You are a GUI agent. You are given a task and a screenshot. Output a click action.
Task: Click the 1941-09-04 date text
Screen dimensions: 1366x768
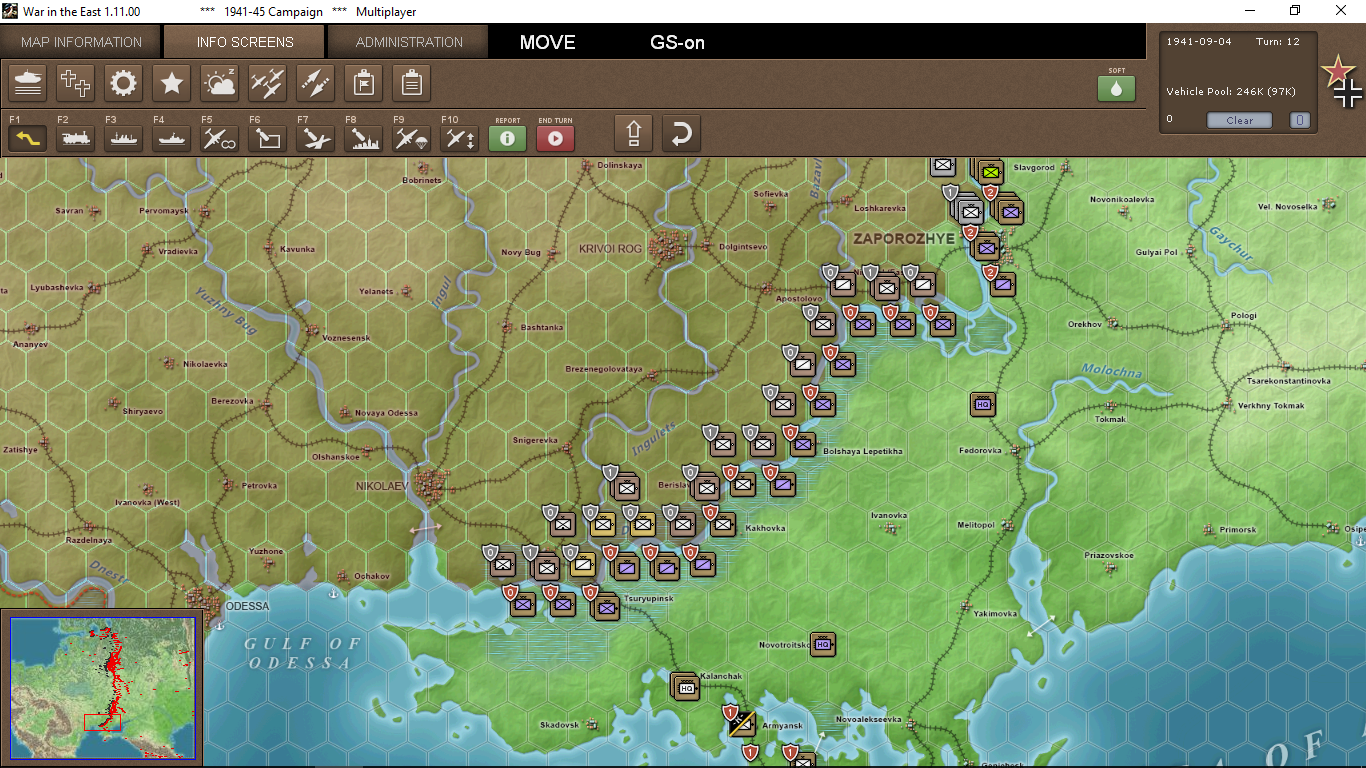click(1198, 41)
